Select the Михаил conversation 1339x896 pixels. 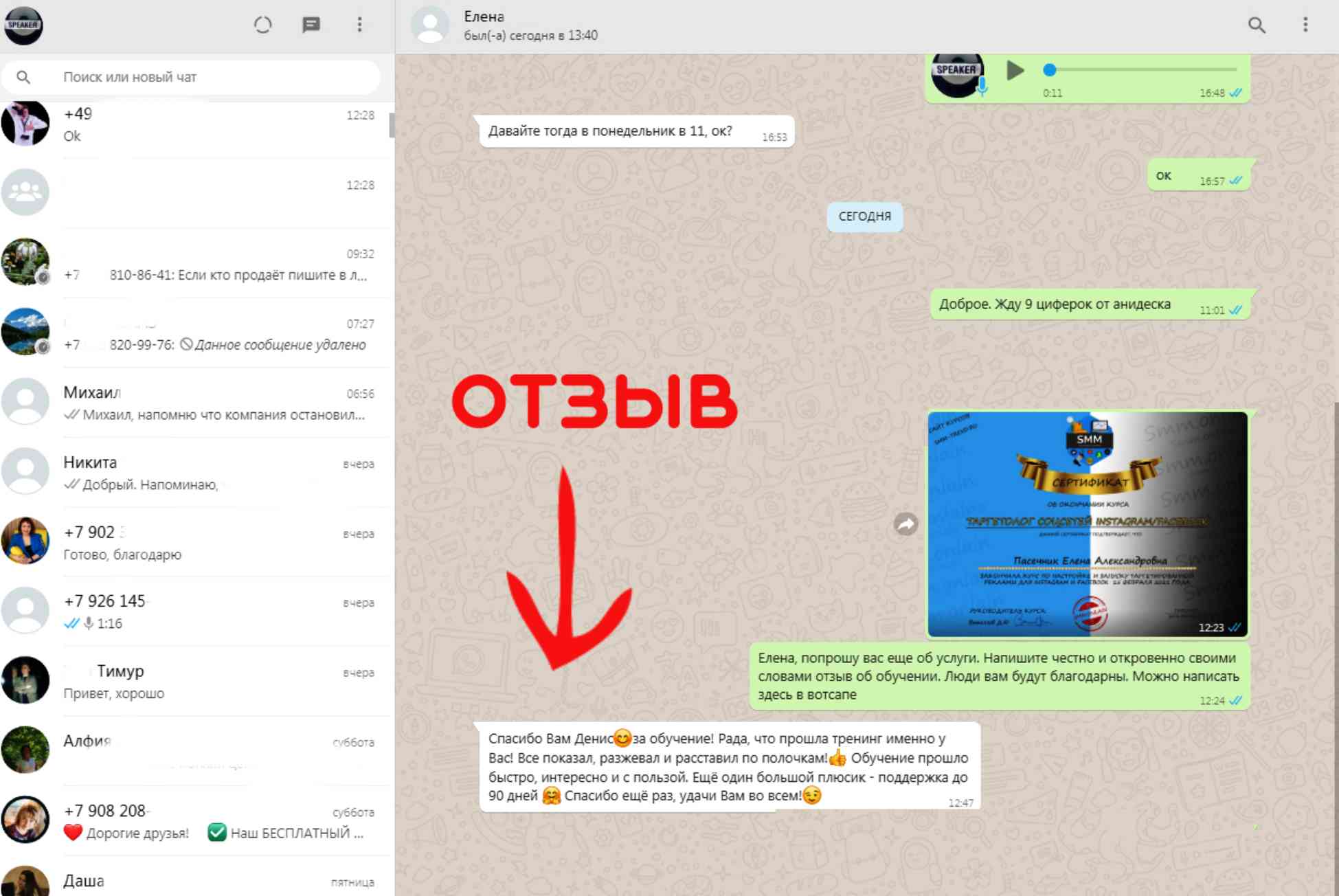point(198,399)
